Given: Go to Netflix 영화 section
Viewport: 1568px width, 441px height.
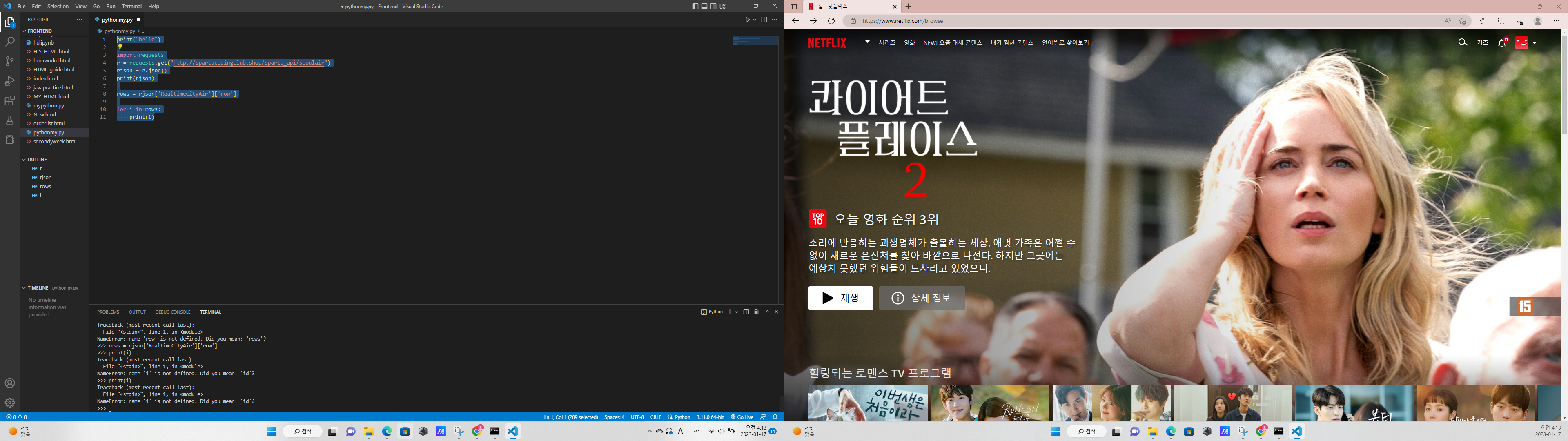Looking at the screenshot, I should [909, 42].
